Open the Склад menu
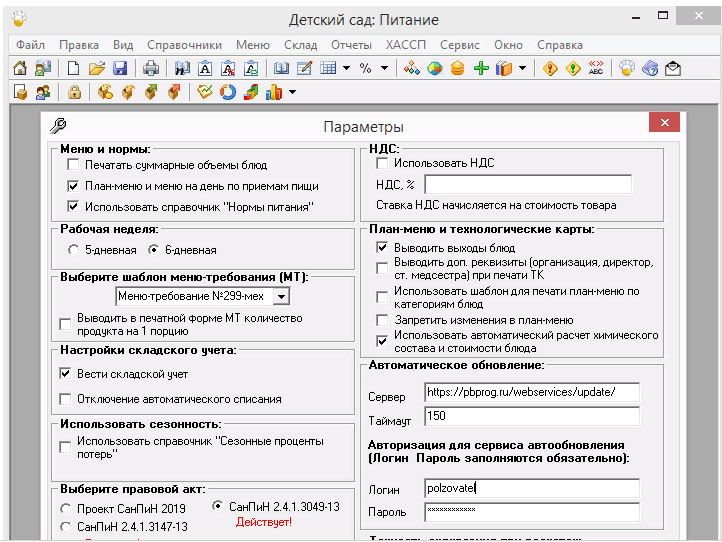The width and height of the screenshot is (722, 542). click(x=300, y=45)
